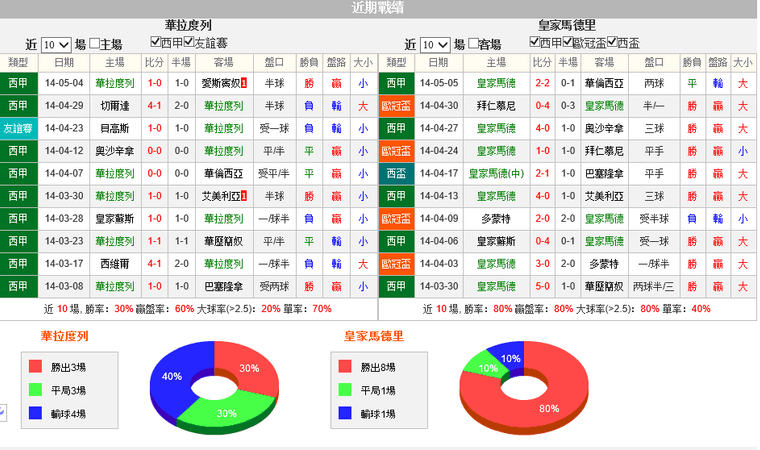Screen dimensions: 760x450
Task: Click the 10% green slice of 皇家馬德里 chart
Action: point(488,368)
